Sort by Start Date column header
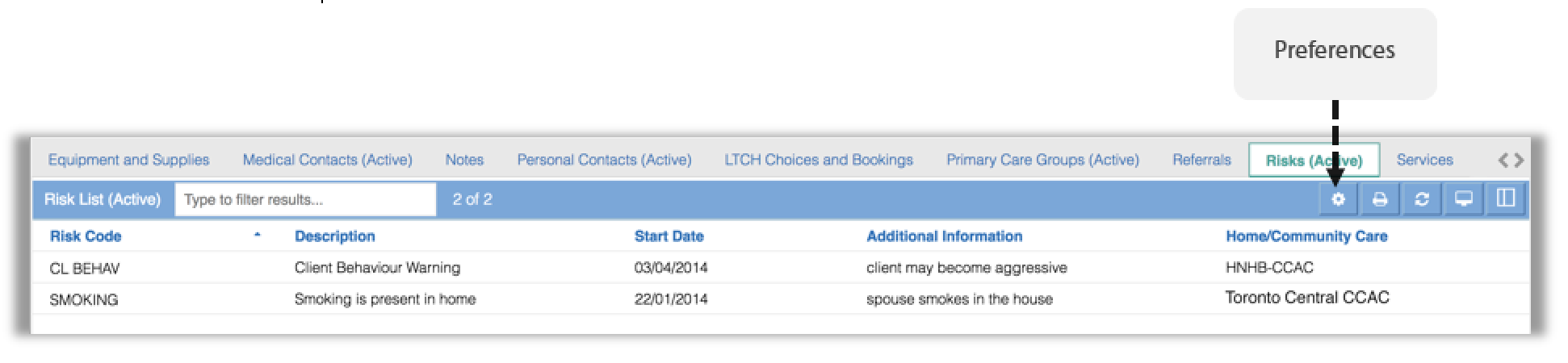This screenshot has height=363, width=1568. [x=669, y=236]
